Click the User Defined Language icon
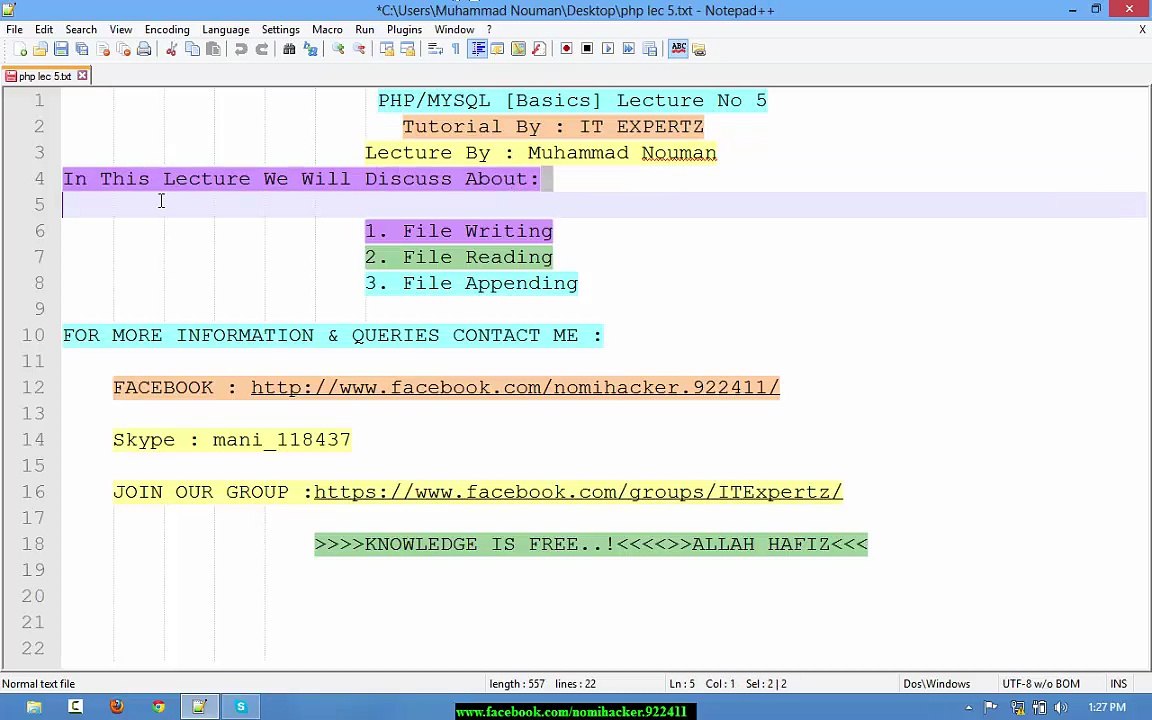 497,49
